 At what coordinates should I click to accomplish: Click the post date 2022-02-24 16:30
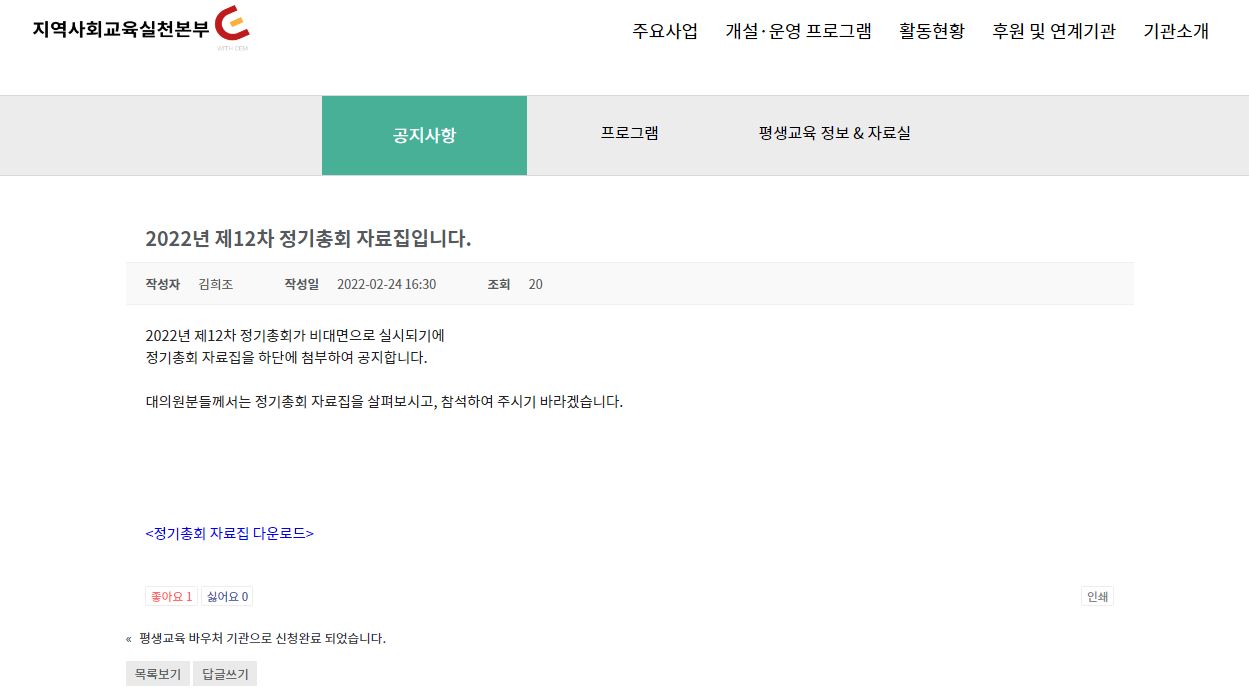(x=386, y=284)
